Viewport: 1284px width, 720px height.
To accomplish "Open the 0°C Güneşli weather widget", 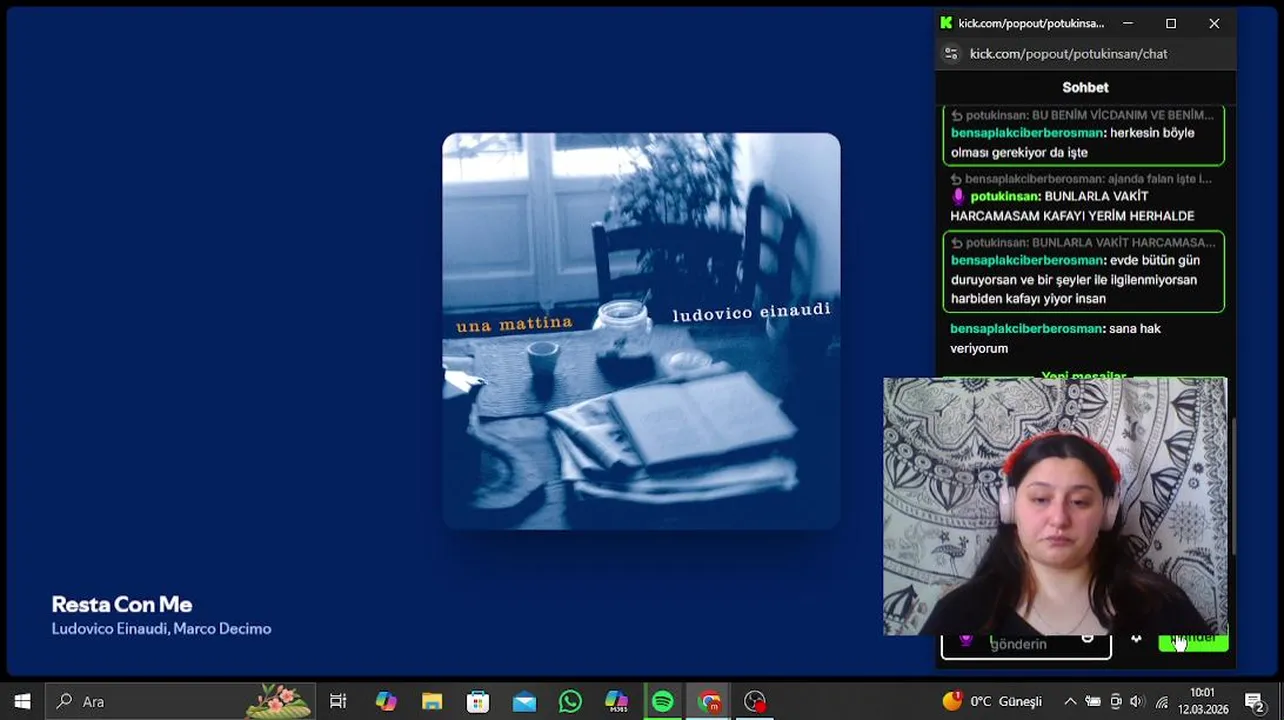I will click(992, 701).
